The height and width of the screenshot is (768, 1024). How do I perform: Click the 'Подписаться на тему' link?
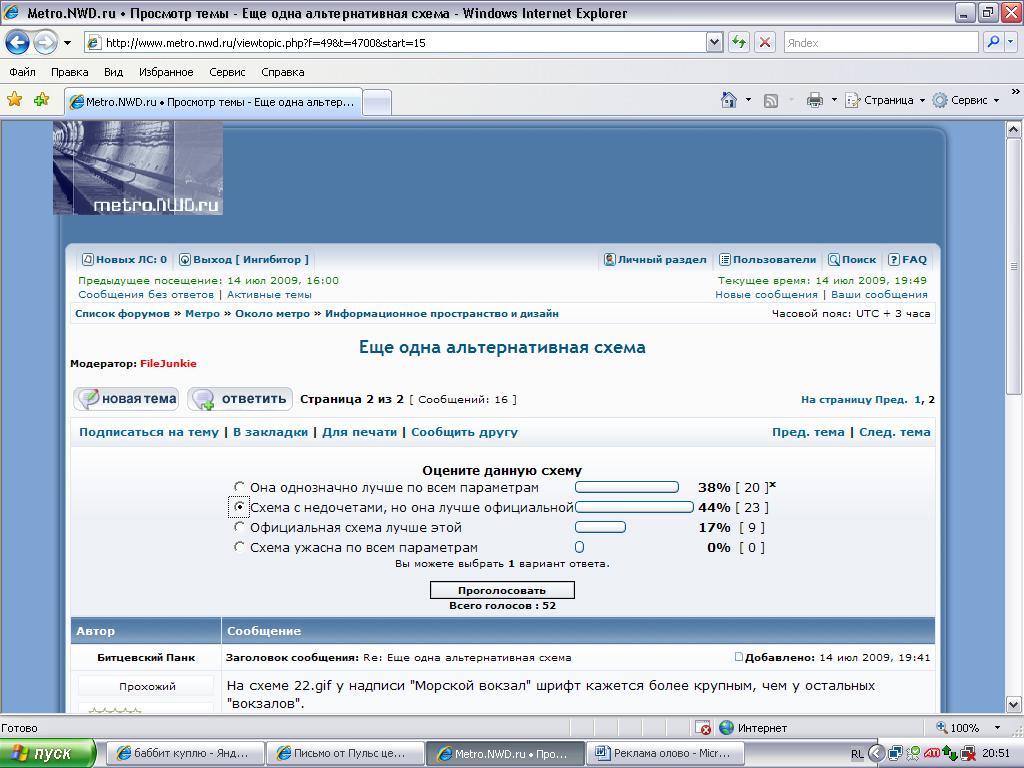(x=148, y=432)
